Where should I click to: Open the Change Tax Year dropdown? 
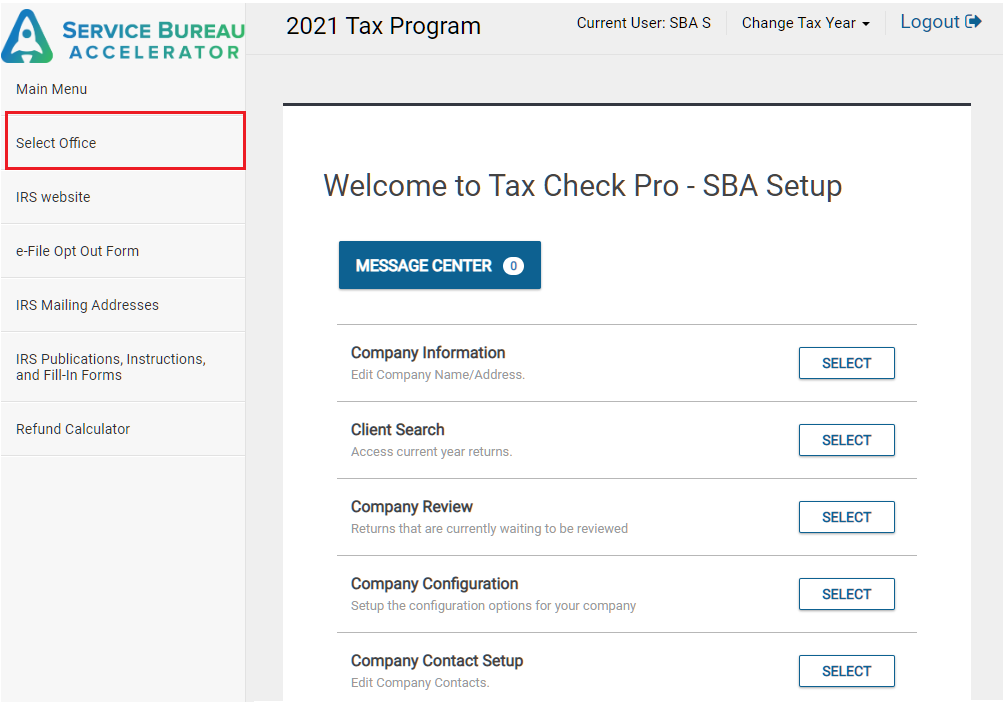coord(805,23)
